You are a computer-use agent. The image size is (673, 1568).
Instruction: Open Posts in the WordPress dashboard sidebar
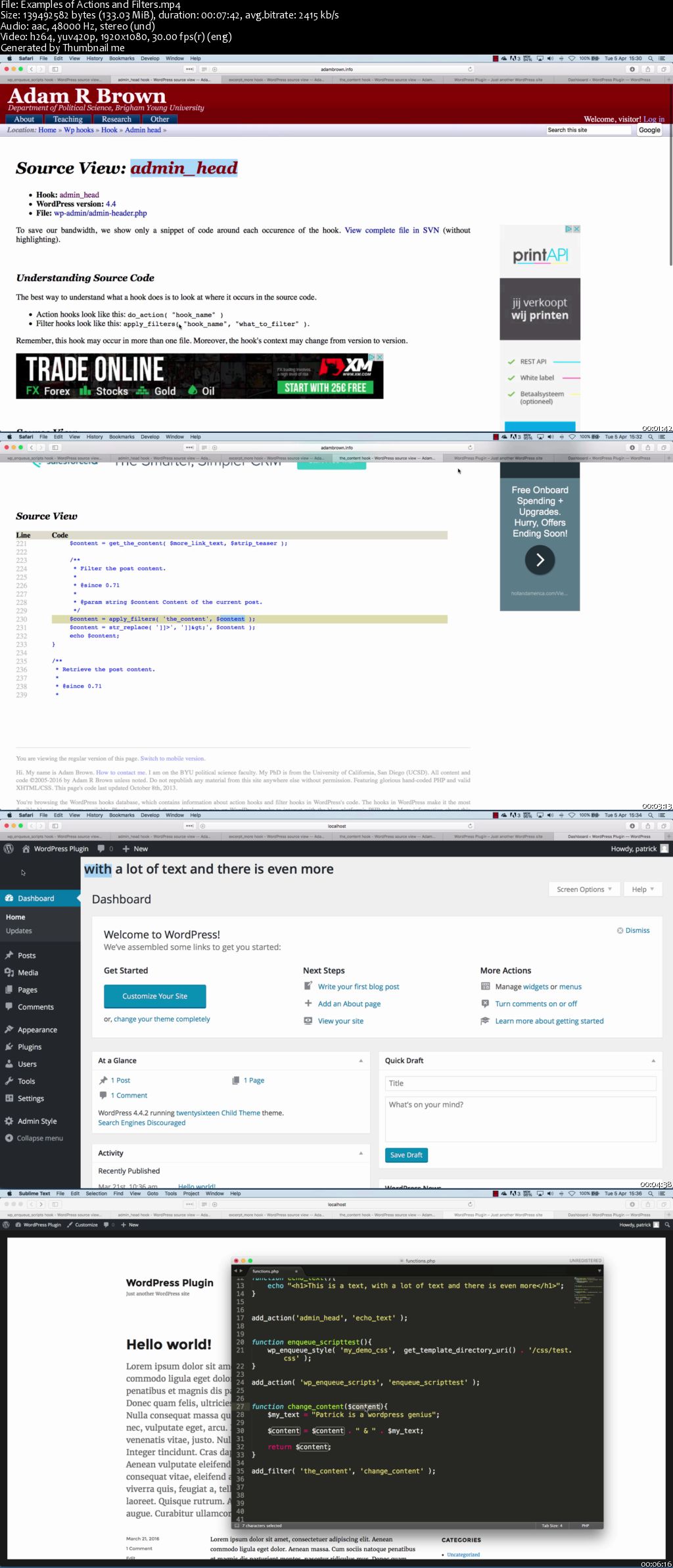point(26,955)
